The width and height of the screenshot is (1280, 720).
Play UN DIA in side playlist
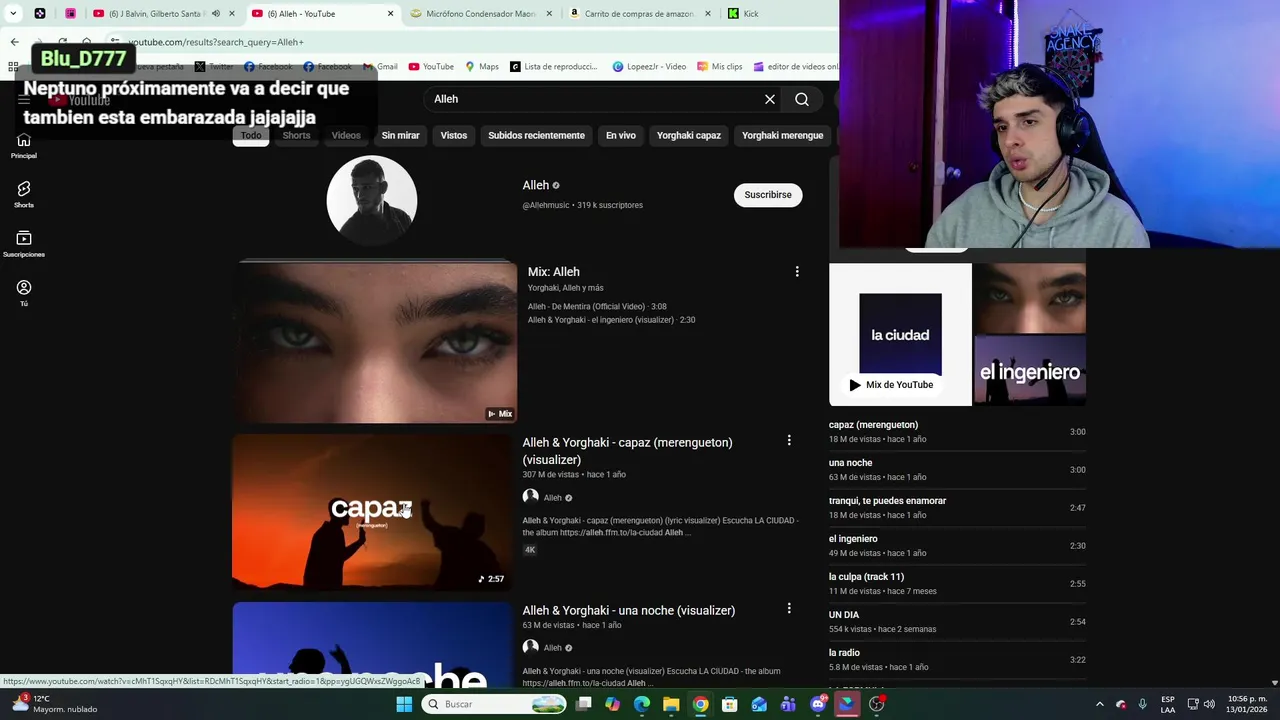tap(957, 621)
